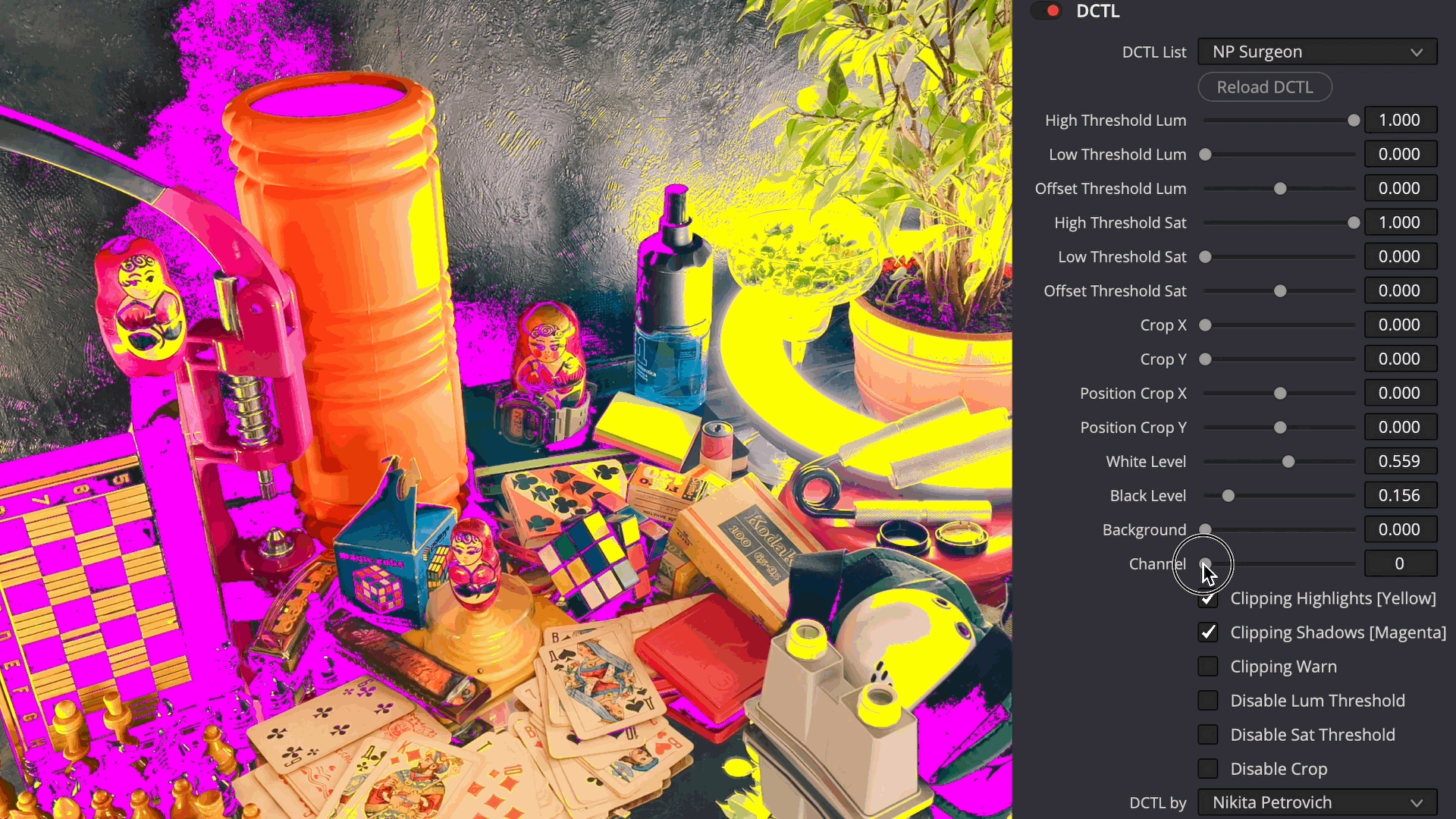1456x819 pixels.
Task: Click the High Threshold Lum slider handle
Action: click(x=1354, y=120)
